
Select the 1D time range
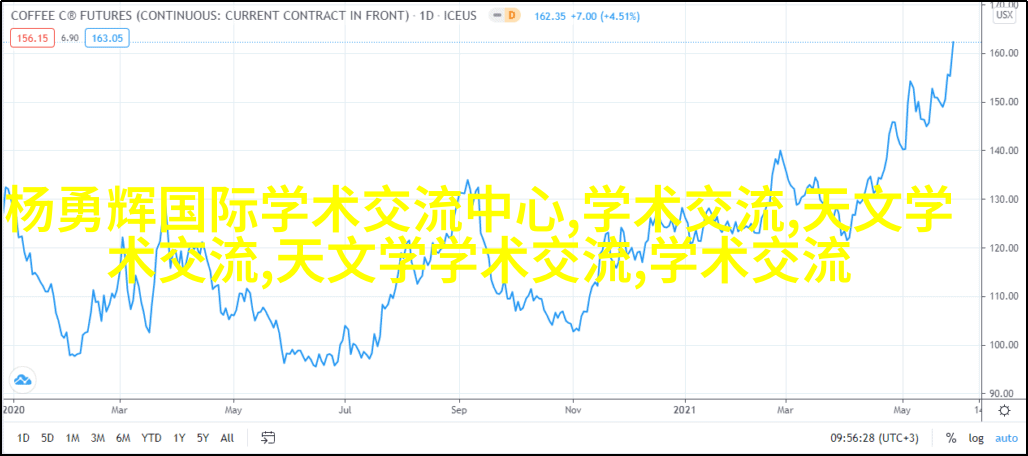tap(23, 438)
